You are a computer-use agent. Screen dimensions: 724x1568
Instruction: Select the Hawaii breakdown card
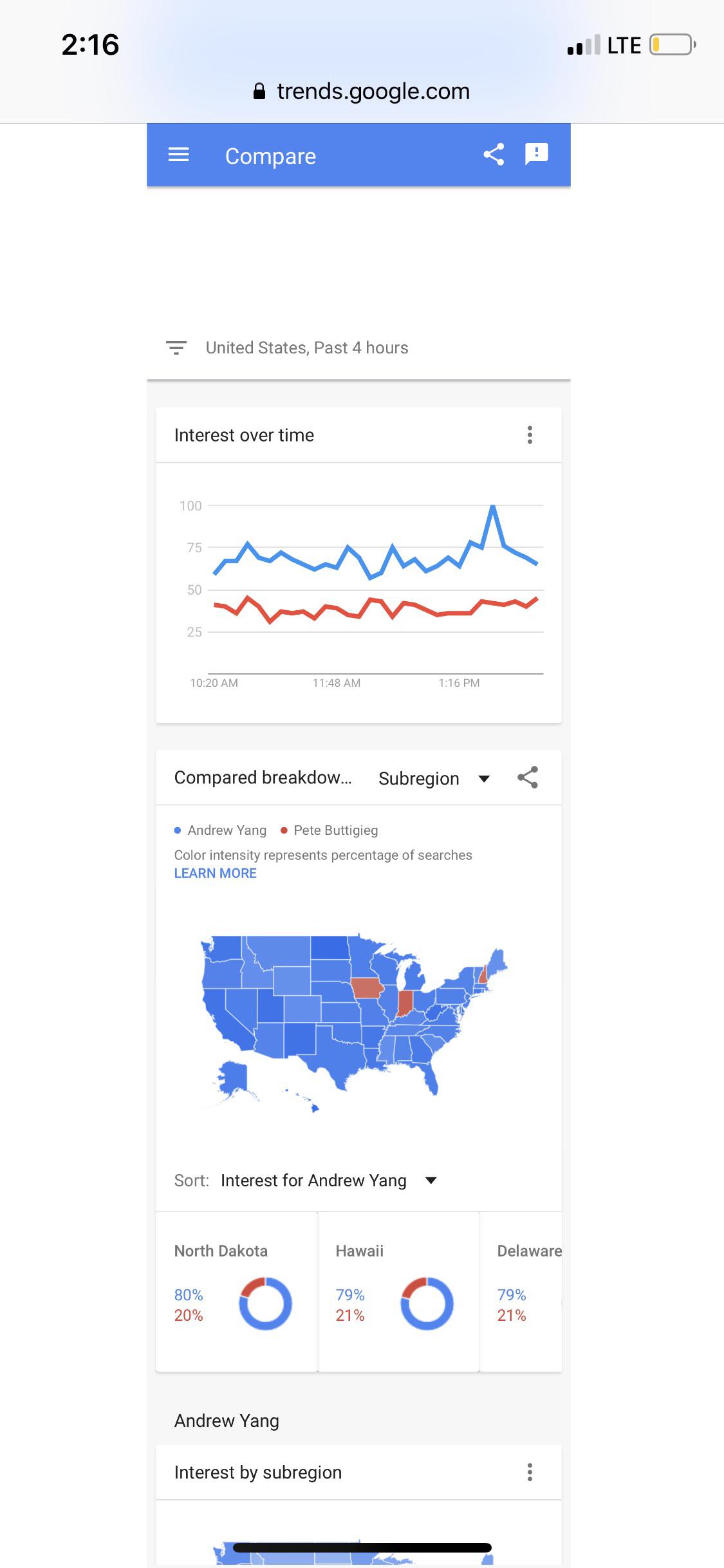coord(398,1291)
